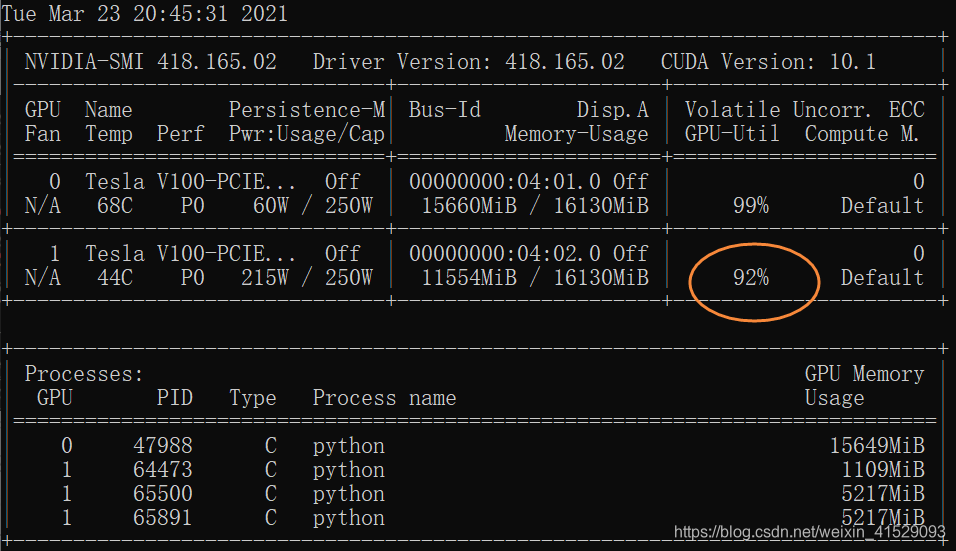Select Driver Version: 418.165.02 text
This screenshot has width=956, height=551.
[469, 62]
